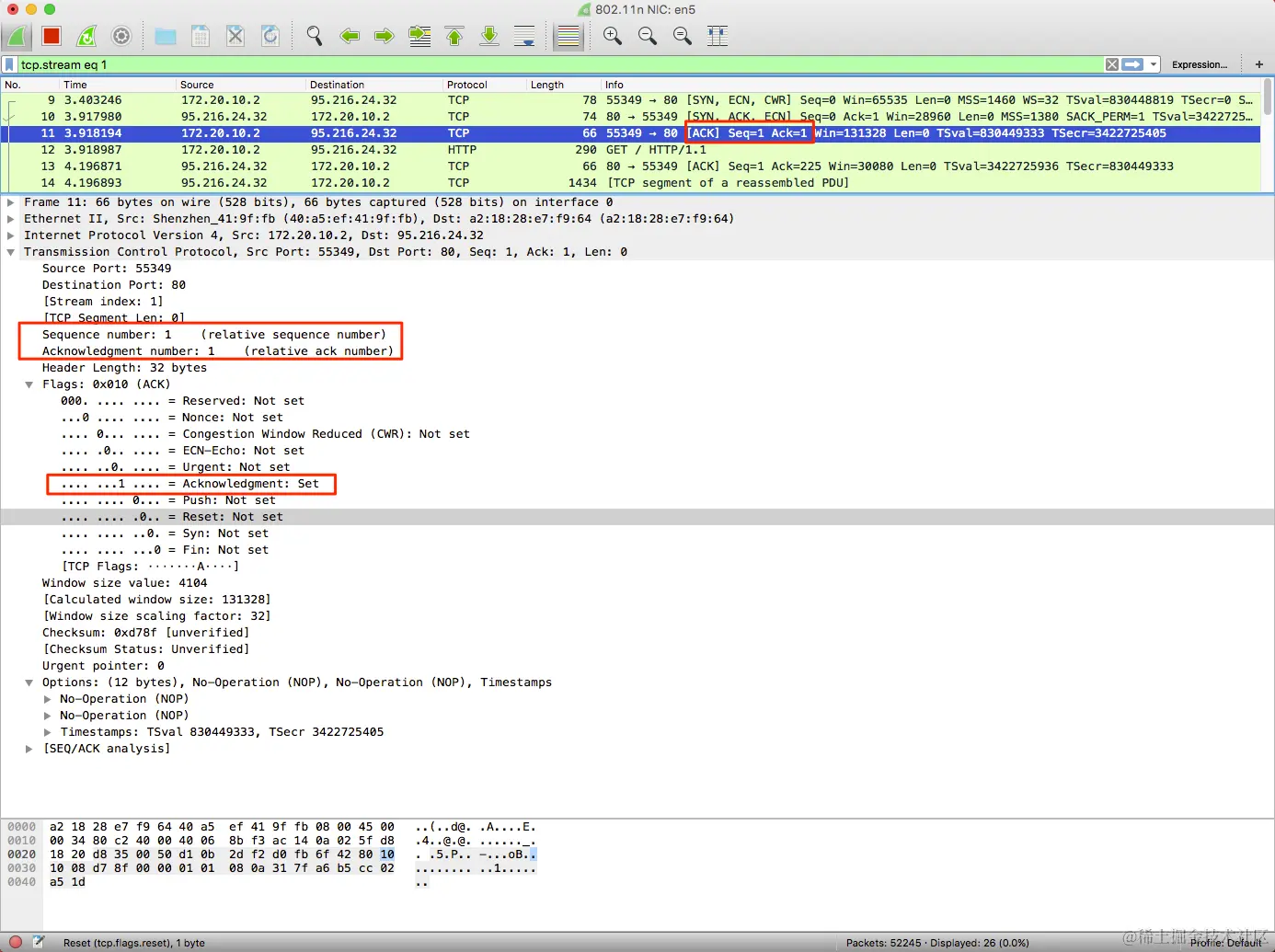
Task: Select the Source Port: 55349 field
Action: pos(107,269)
